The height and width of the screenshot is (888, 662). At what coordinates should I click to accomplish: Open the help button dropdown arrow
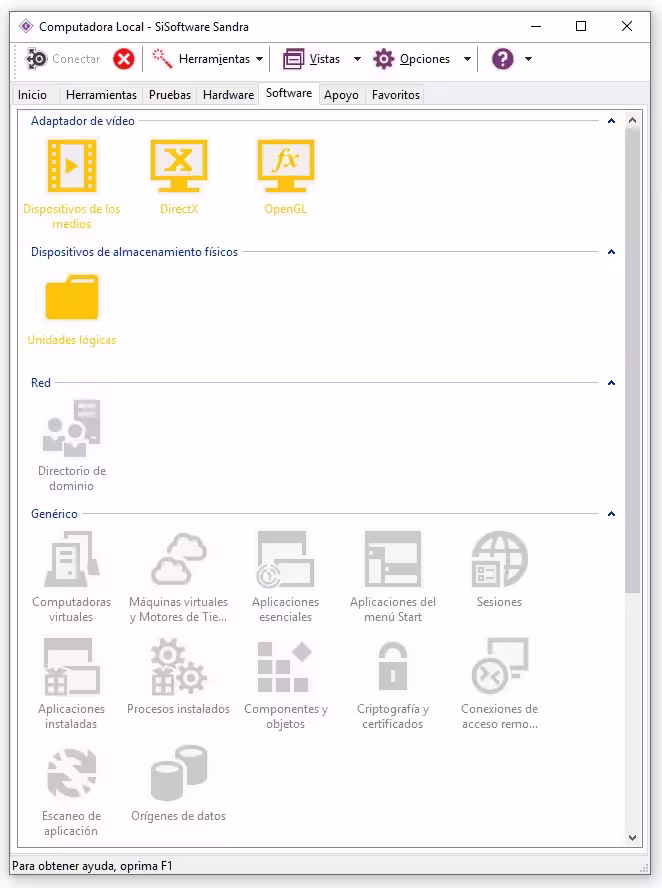[528, 59]
